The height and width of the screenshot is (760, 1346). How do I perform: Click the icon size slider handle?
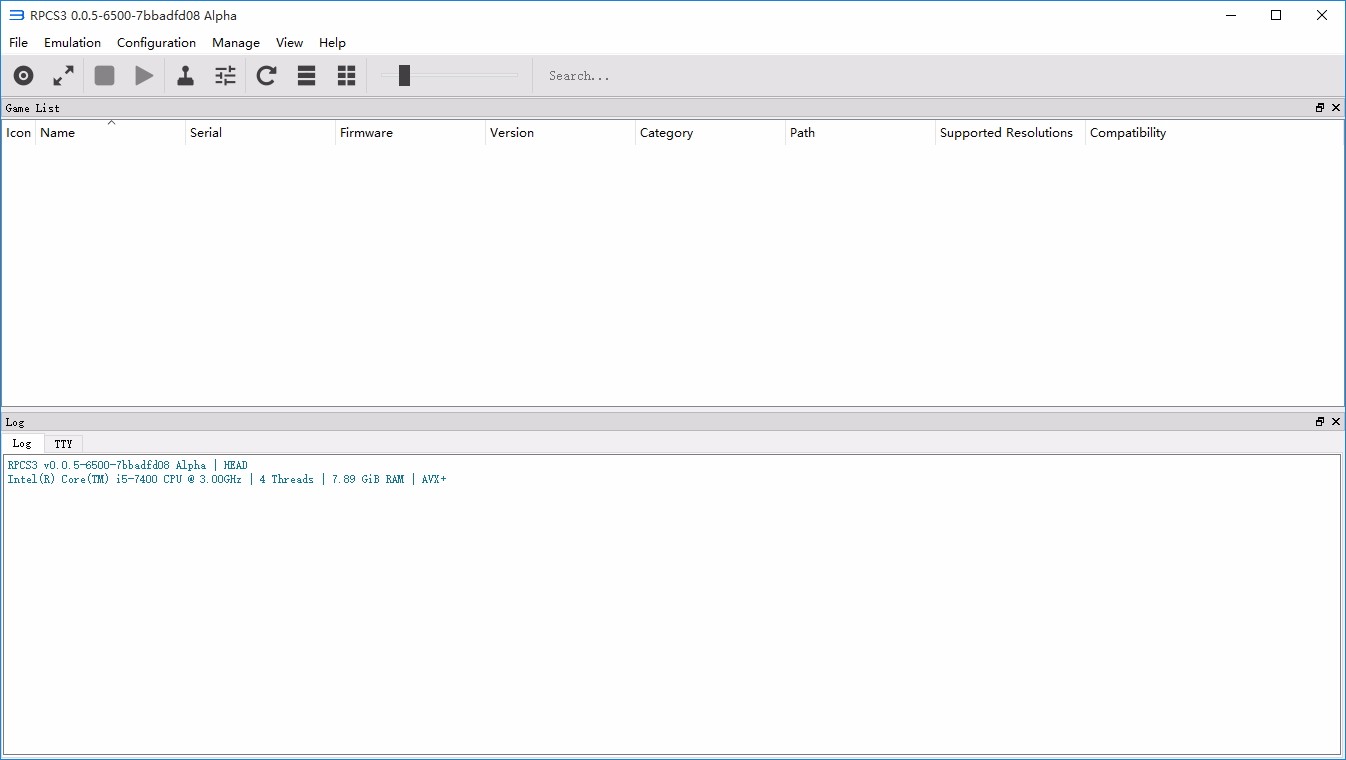(404, 76)
